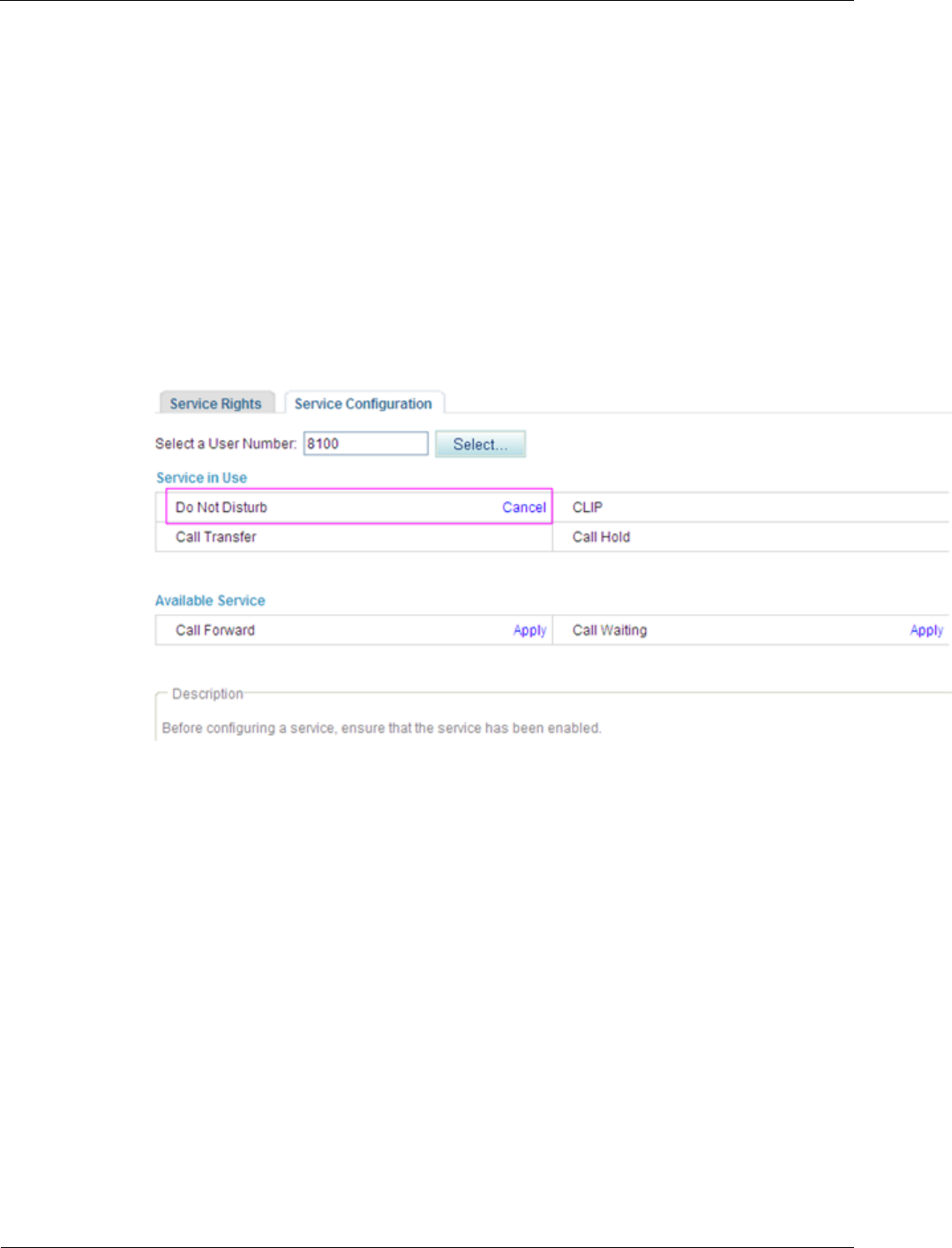Select the Call Waiting service name

point(610,630)
